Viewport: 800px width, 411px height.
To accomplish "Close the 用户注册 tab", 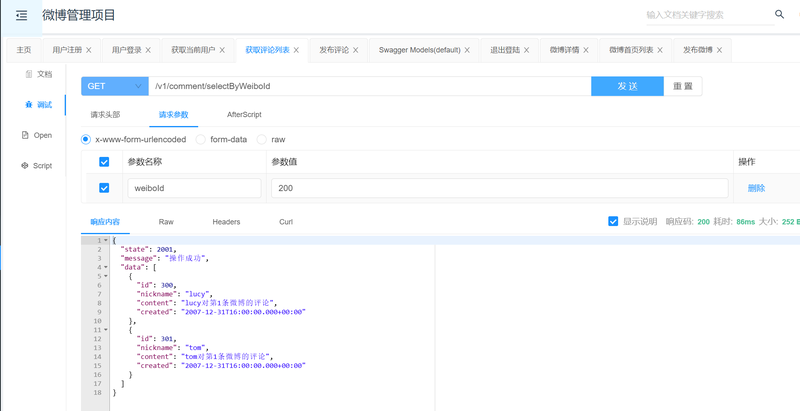I will [89, 50].
